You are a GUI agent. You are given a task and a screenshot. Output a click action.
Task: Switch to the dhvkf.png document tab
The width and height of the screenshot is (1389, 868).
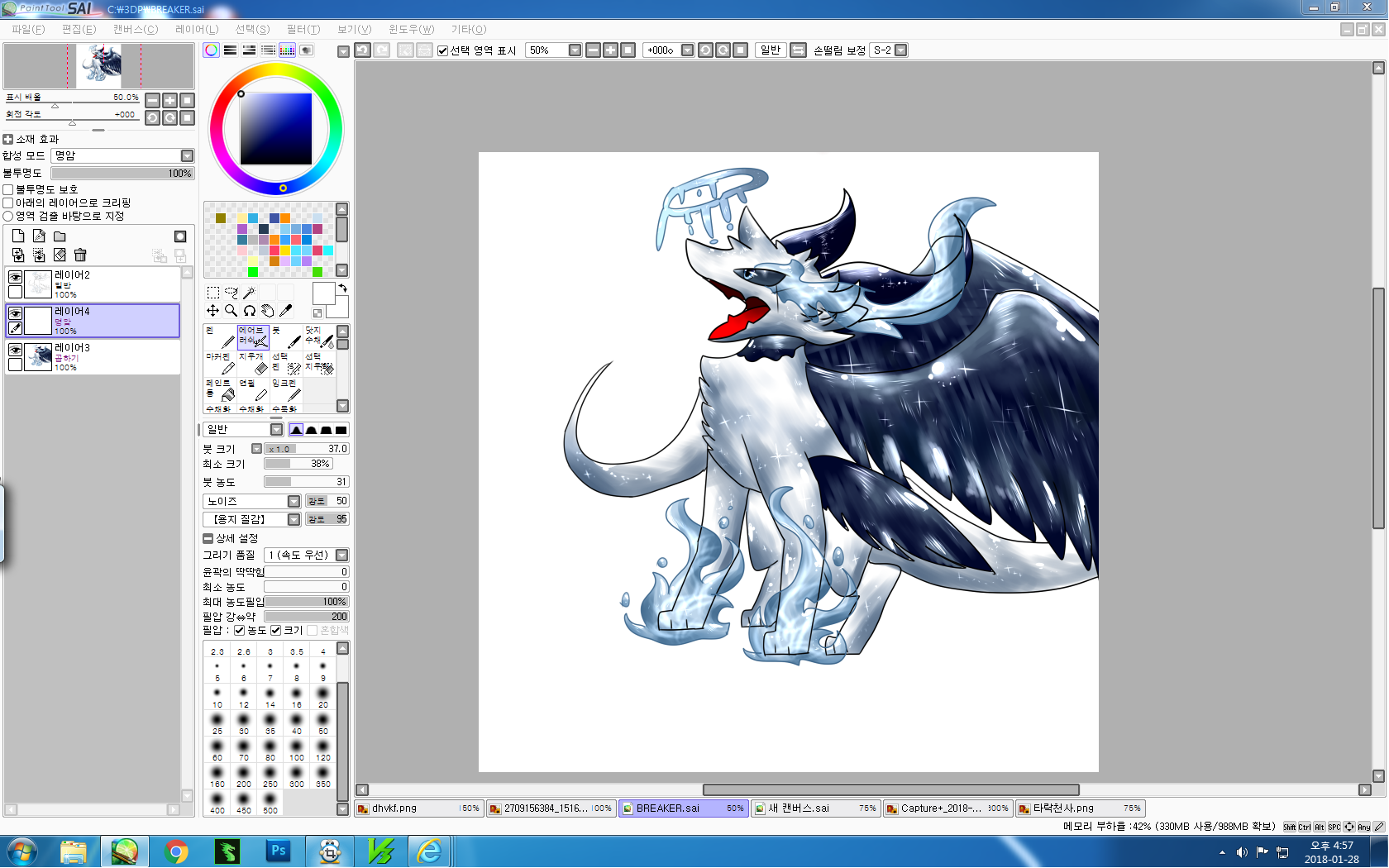click(x=419, y=808)
